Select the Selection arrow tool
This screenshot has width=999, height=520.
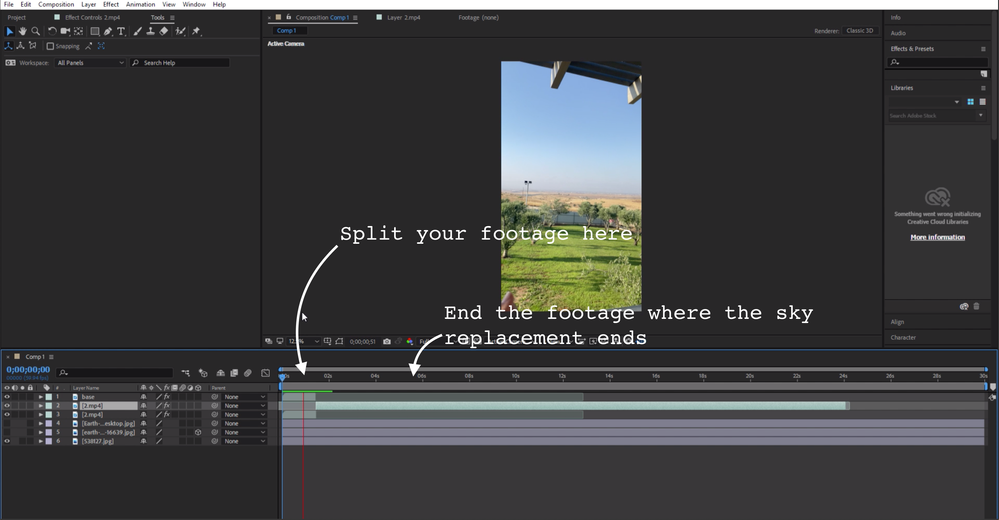pyautogui.click(x=10, y=31)
